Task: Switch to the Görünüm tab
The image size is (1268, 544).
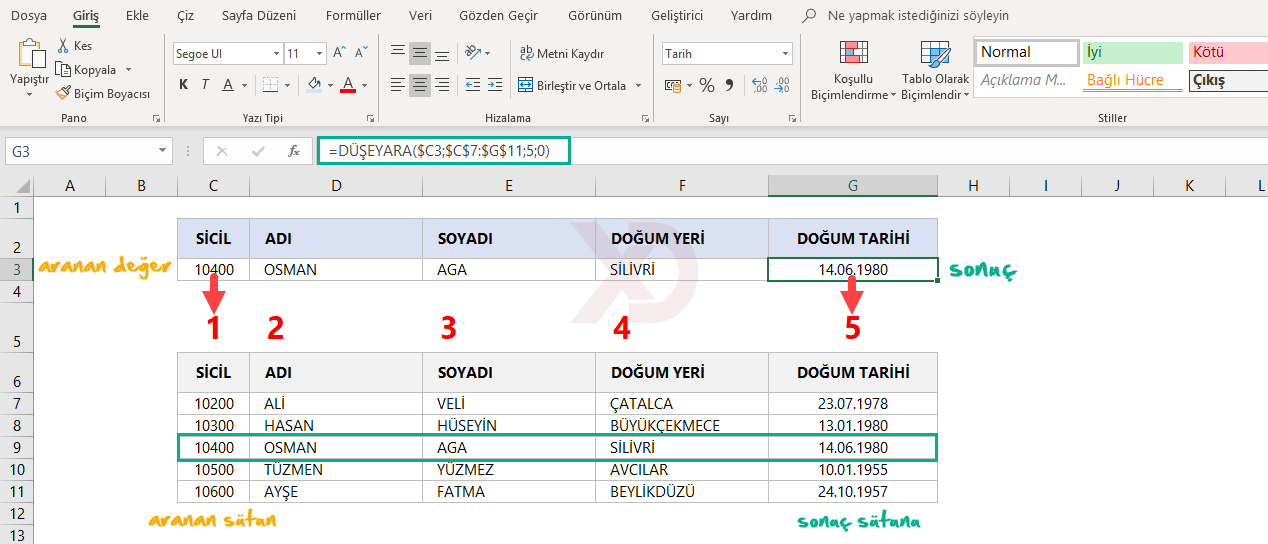Action: 595,16
